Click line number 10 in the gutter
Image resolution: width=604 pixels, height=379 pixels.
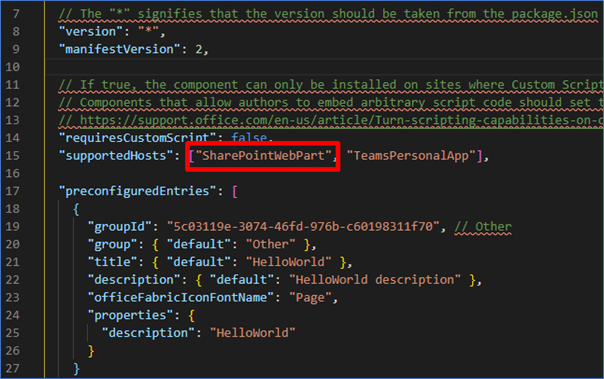pos(12,67)
